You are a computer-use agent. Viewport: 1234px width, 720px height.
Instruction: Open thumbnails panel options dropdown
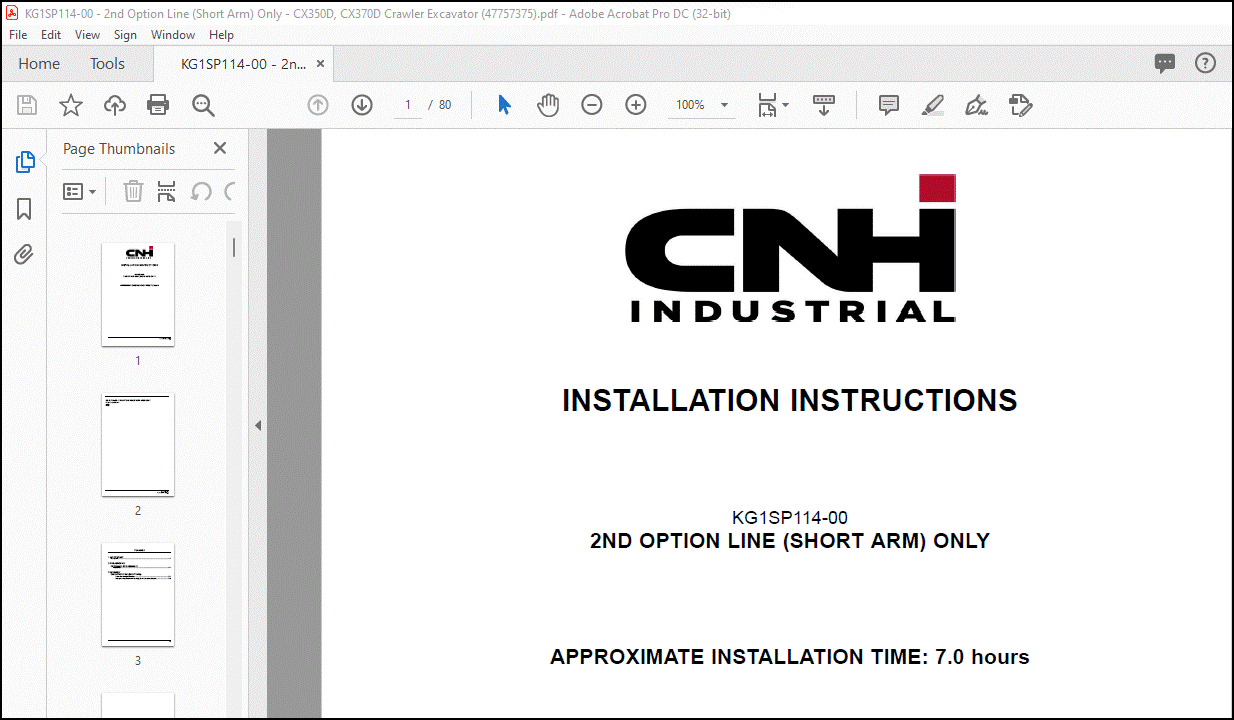coord(80,191)
